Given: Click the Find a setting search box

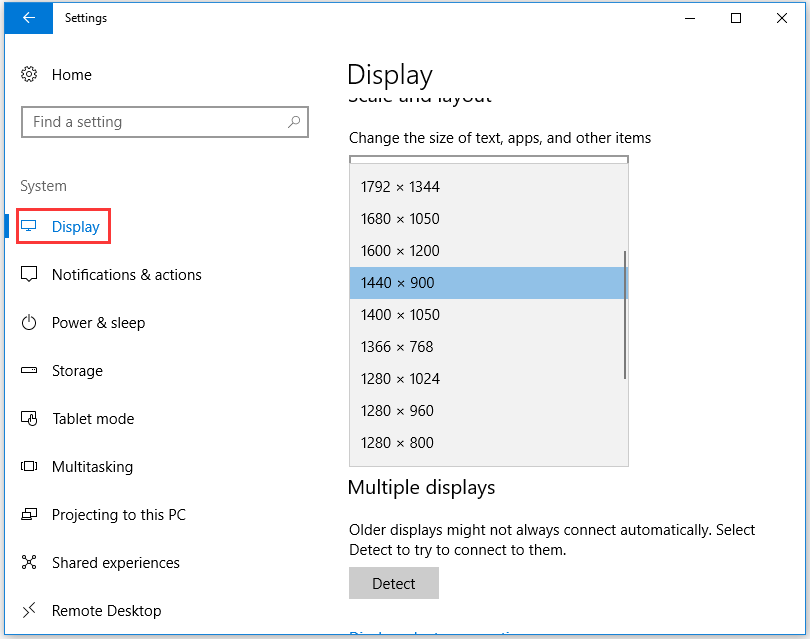Looking at the screenshot, I should coord(165,122).
